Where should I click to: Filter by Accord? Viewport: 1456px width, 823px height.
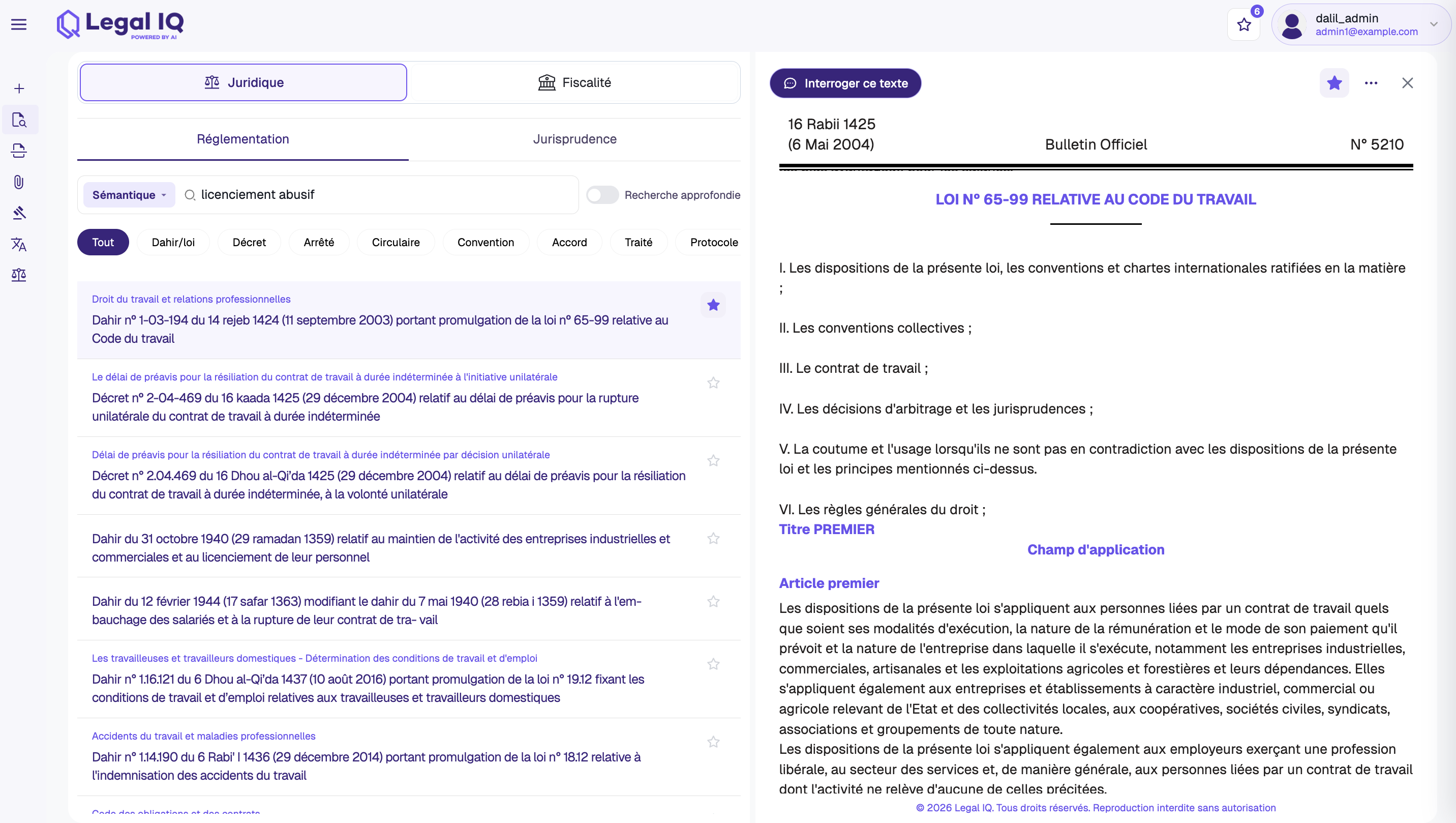coord(569,243)
